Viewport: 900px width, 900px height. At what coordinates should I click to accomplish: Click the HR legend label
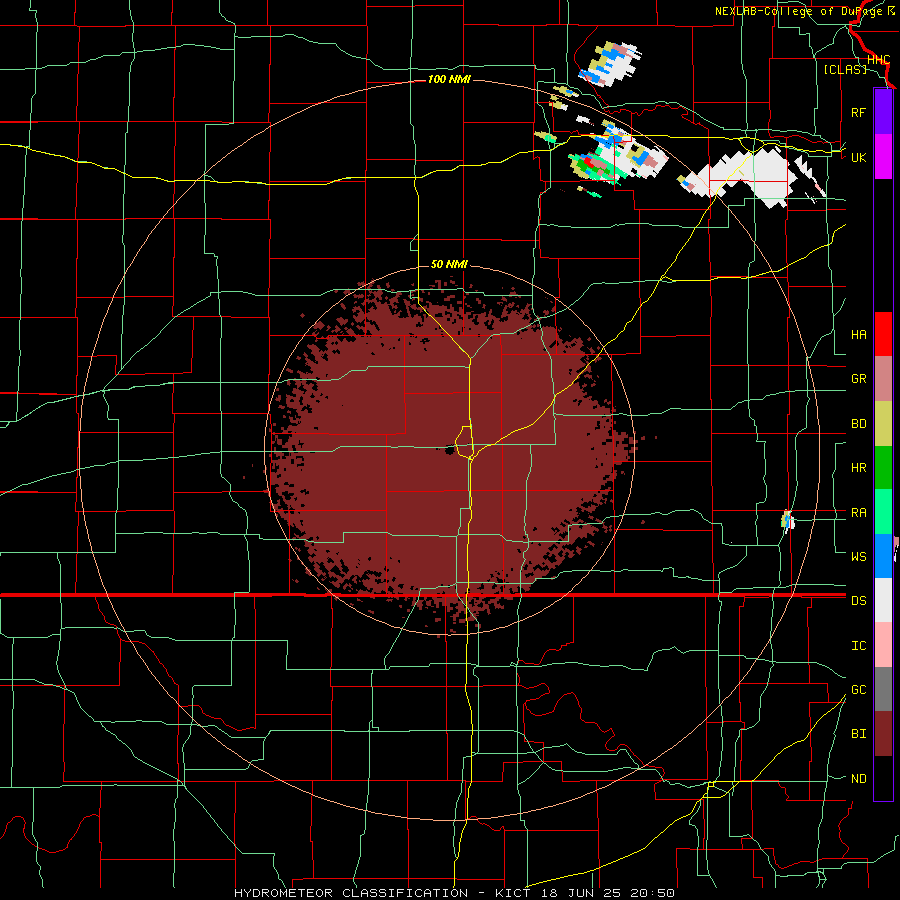pos(858,468)
